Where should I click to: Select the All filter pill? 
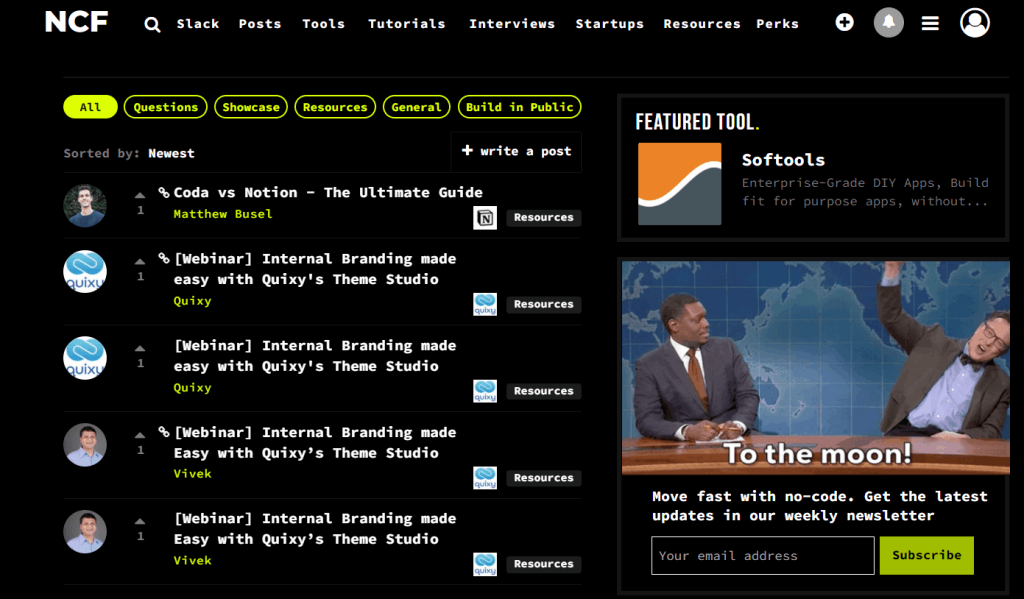point(90,107)
